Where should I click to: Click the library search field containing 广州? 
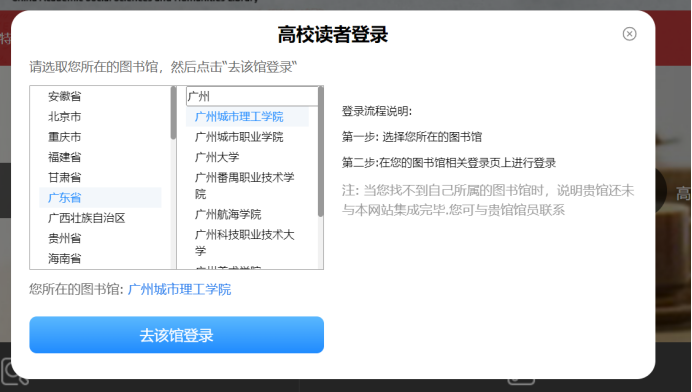[x=252, y=96]
